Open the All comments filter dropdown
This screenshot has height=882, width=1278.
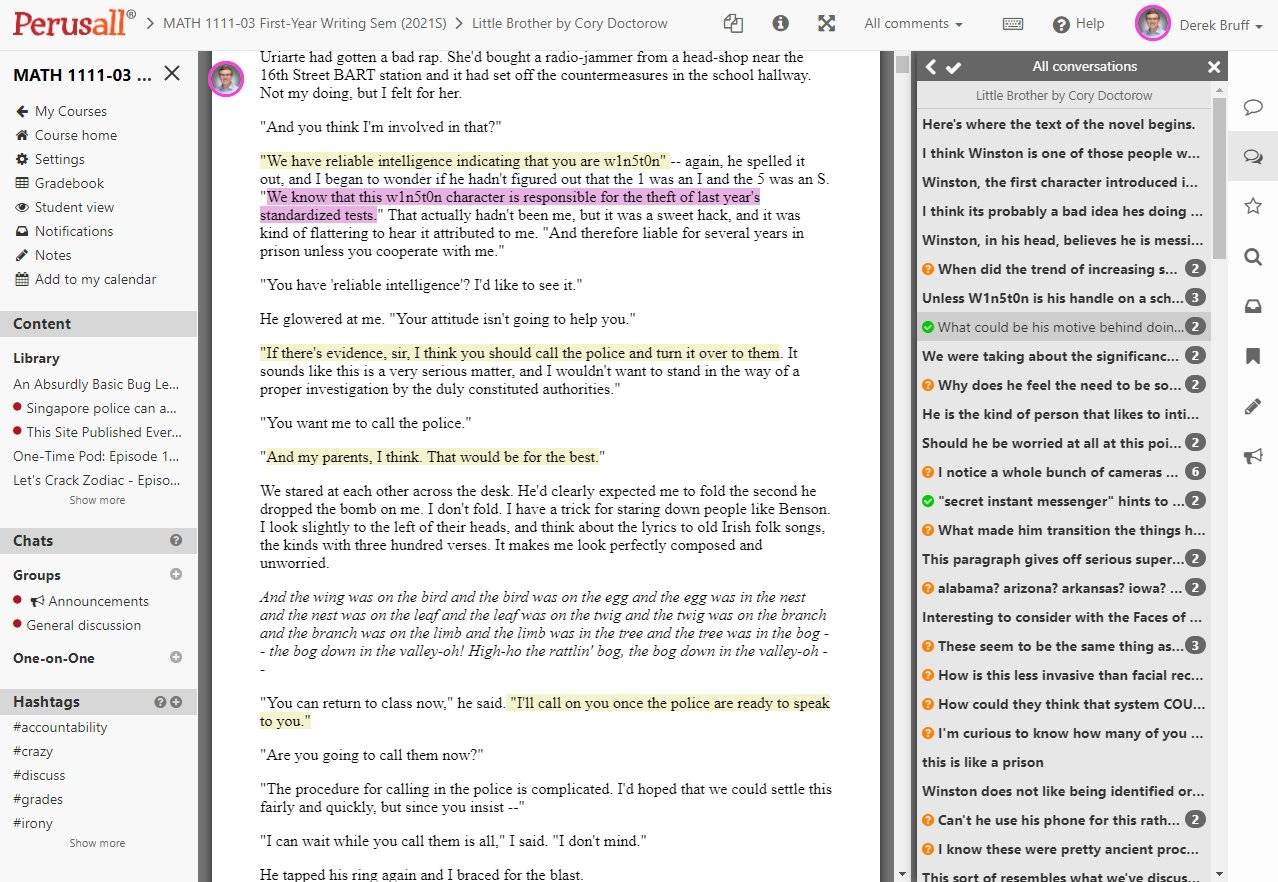coord(913,24)
